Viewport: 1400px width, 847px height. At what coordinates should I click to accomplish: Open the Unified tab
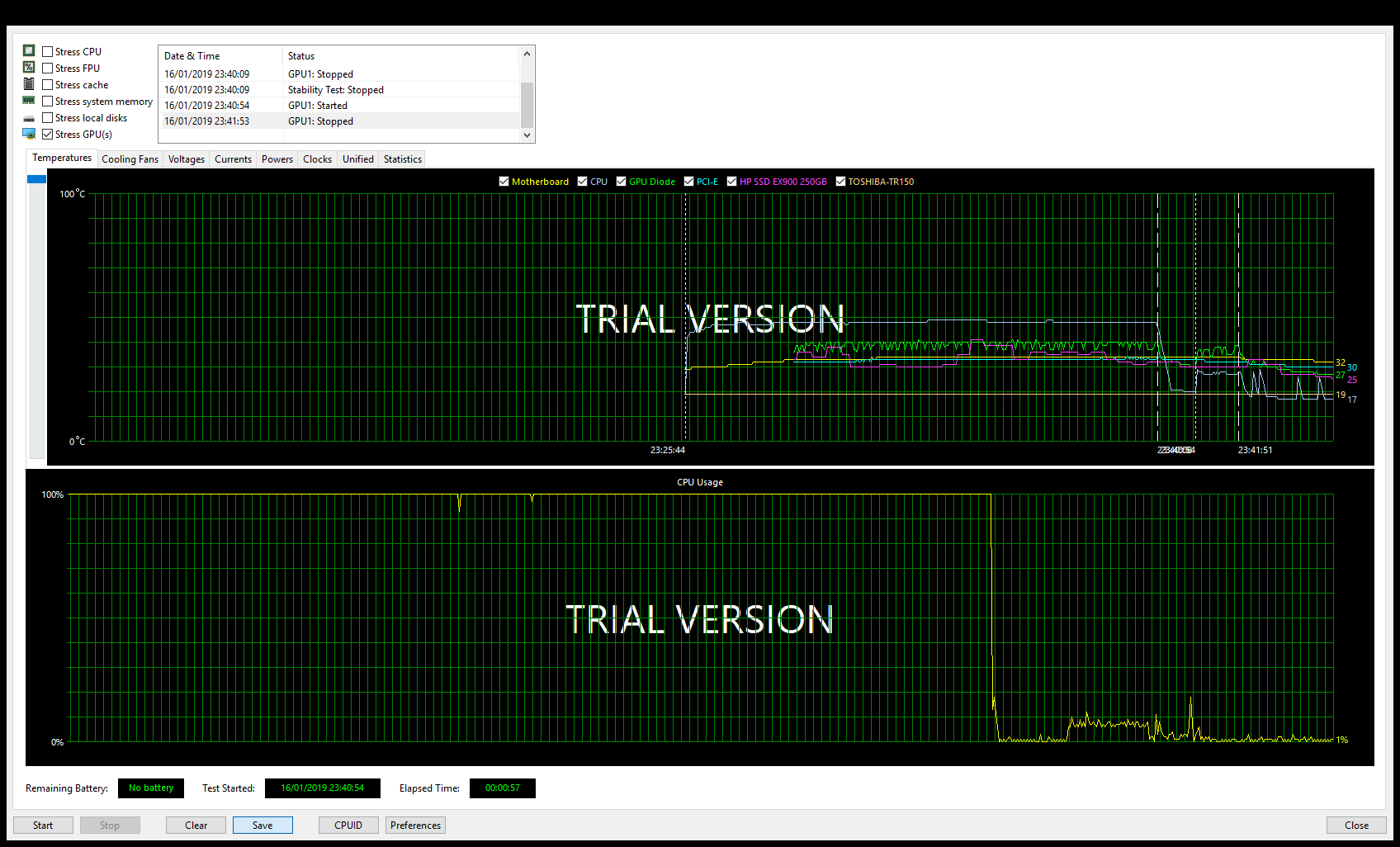click(358, 159)
